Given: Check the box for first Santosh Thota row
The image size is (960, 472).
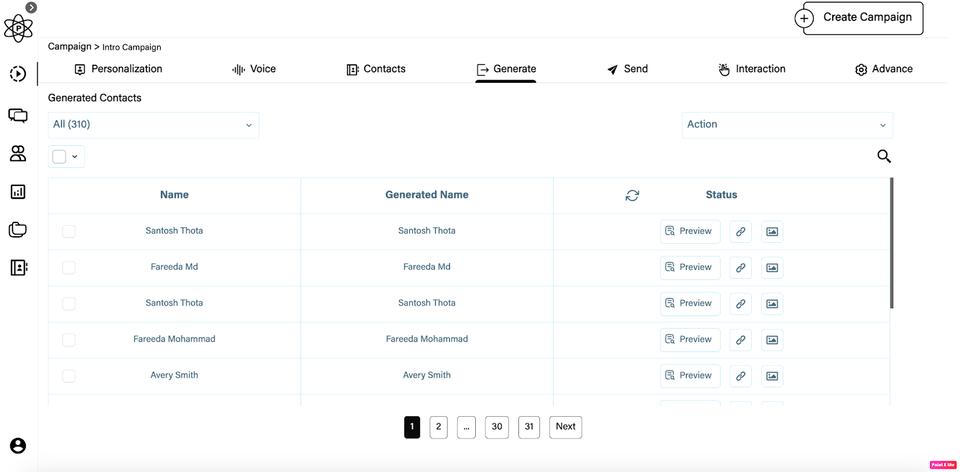Looking at the screenshot, I should point(69,231).
